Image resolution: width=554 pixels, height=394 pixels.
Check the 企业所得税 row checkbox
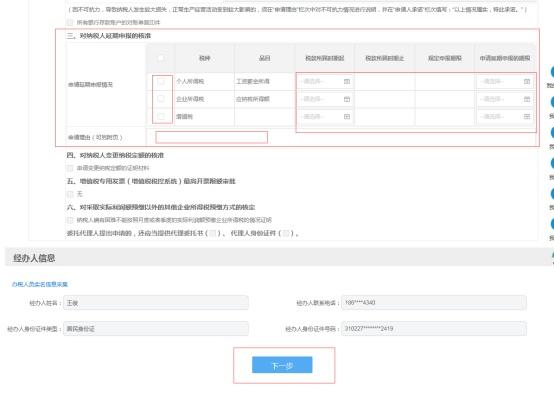click(161, 99)
